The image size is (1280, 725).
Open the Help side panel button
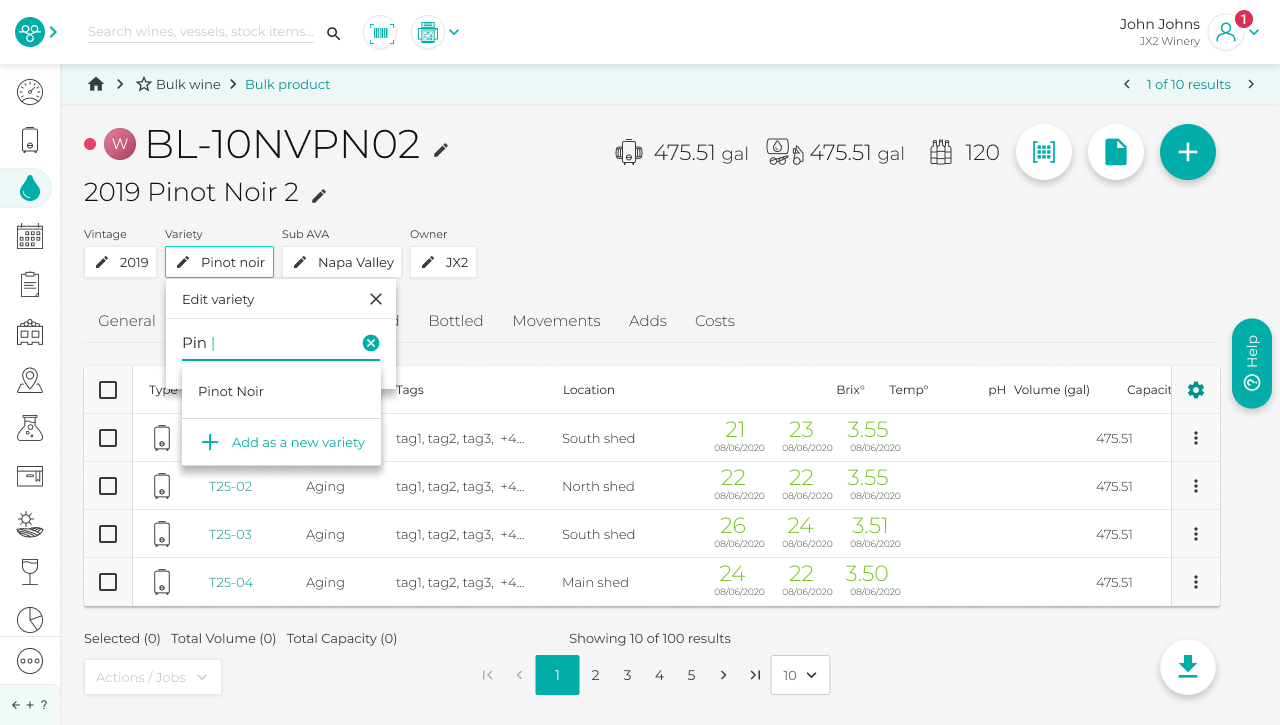(x=1252, y=364)
